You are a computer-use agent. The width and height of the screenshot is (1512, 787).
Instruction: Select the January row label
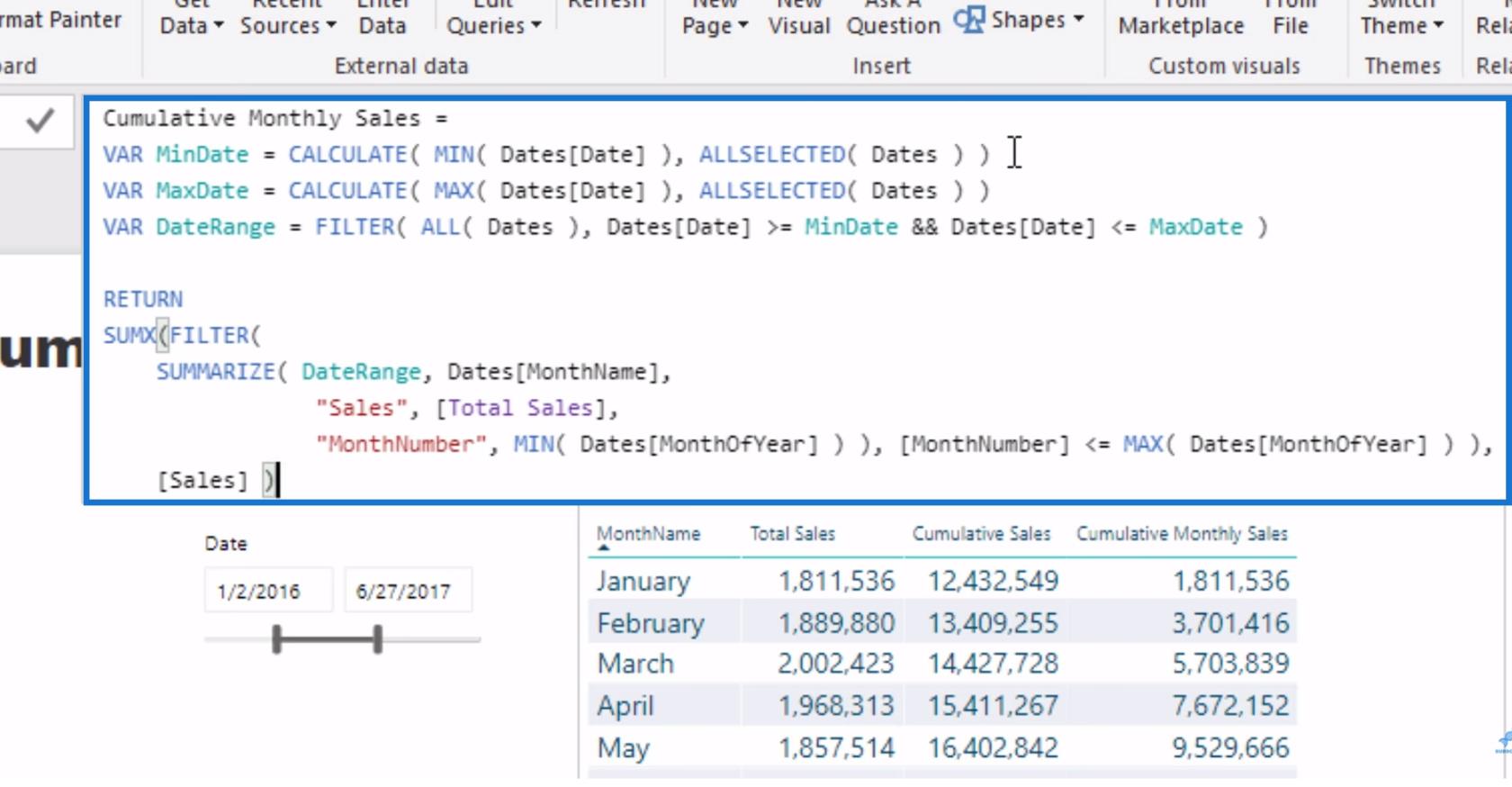tap(643, 582)
